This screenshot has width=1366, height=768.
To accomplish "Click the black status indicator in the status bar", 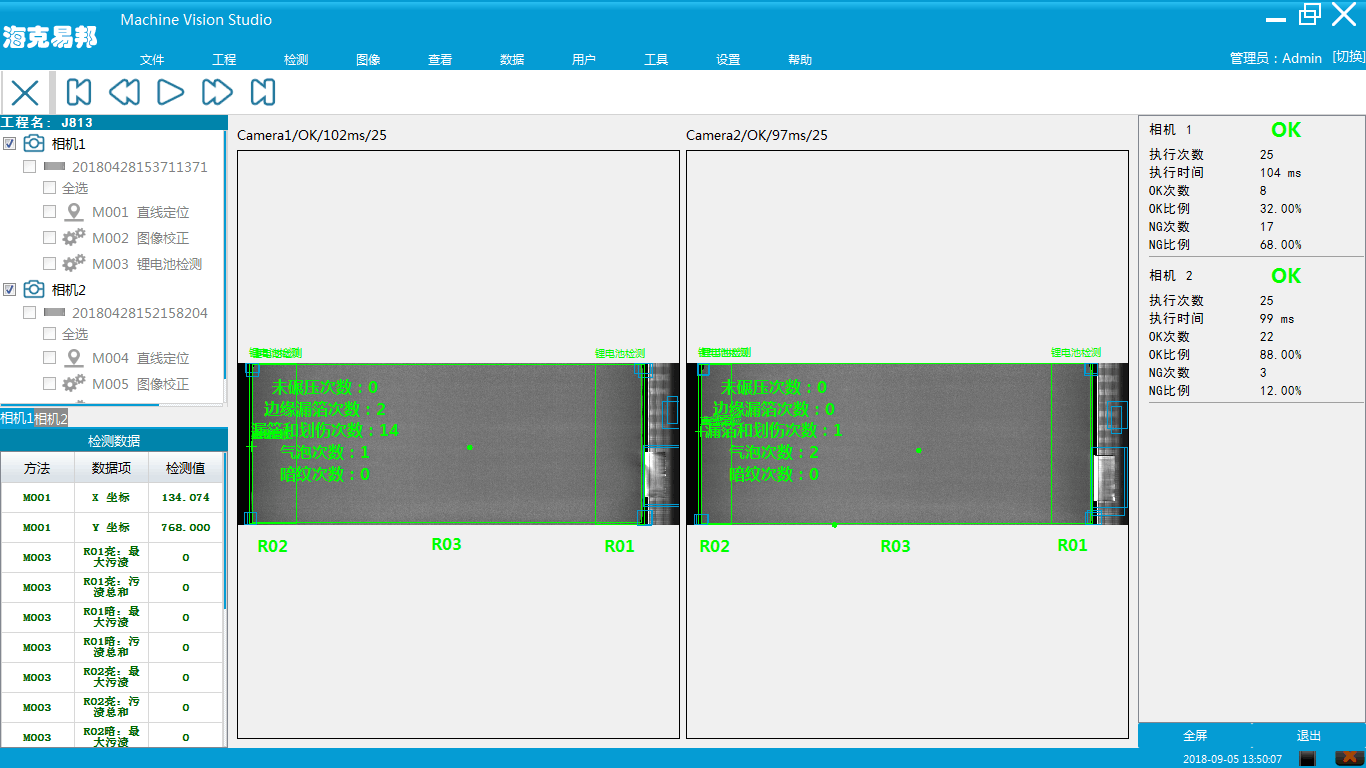I will [x=1307, y=759].
